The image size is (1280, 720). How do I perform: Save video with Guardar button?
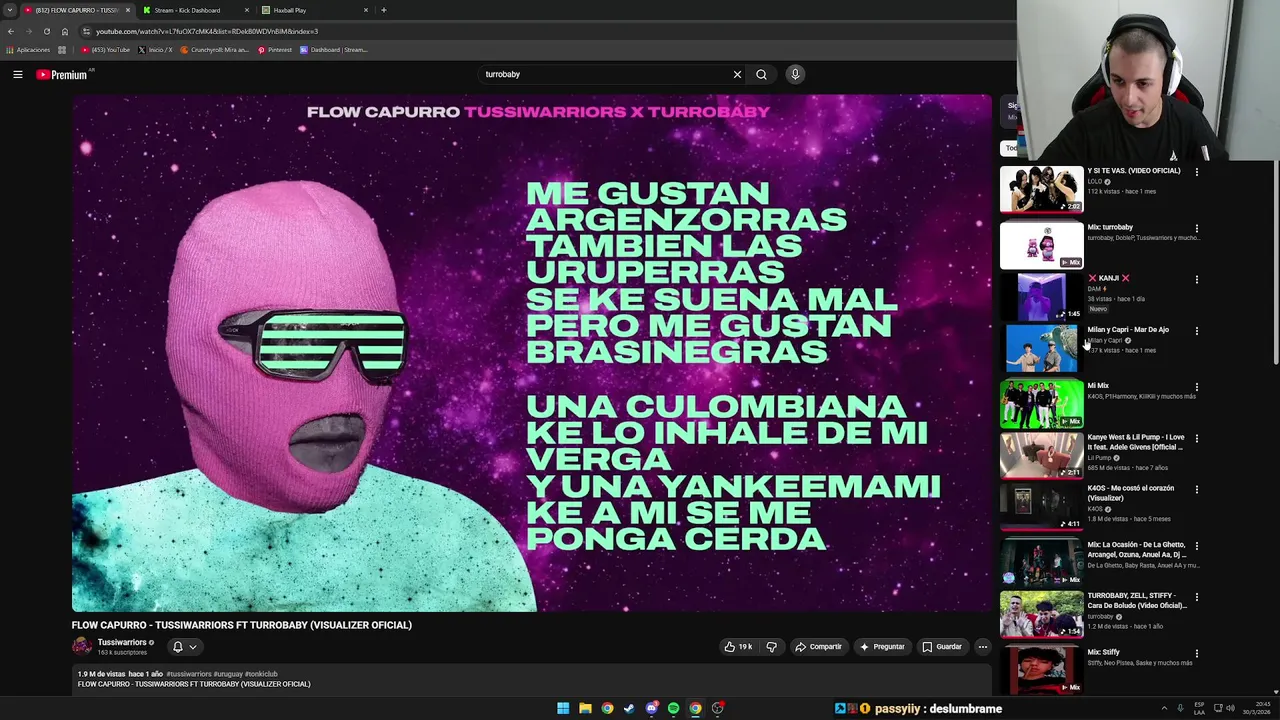pos(942,647)
